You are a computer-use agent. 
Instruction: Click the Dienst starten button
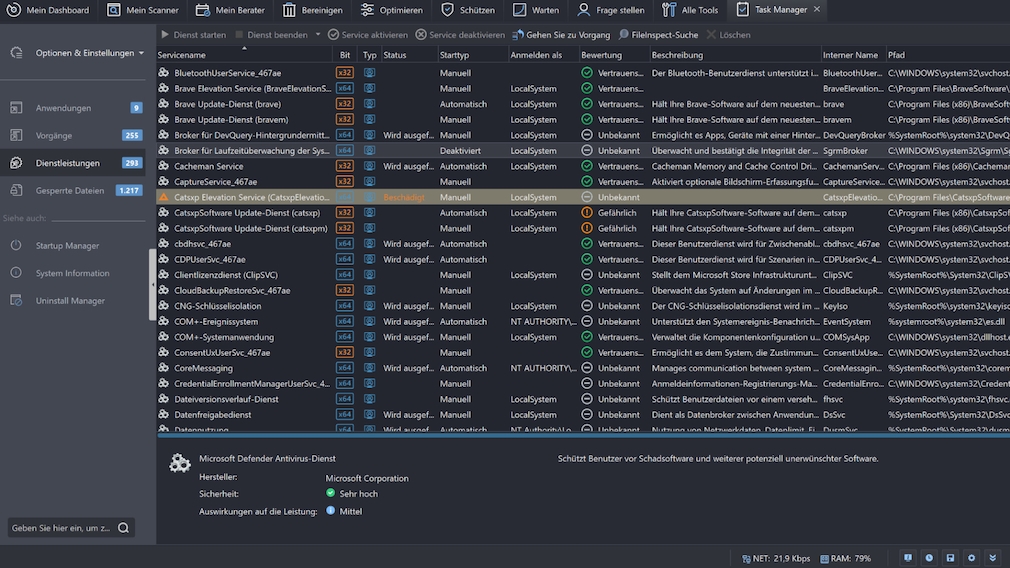pos(194,35)
